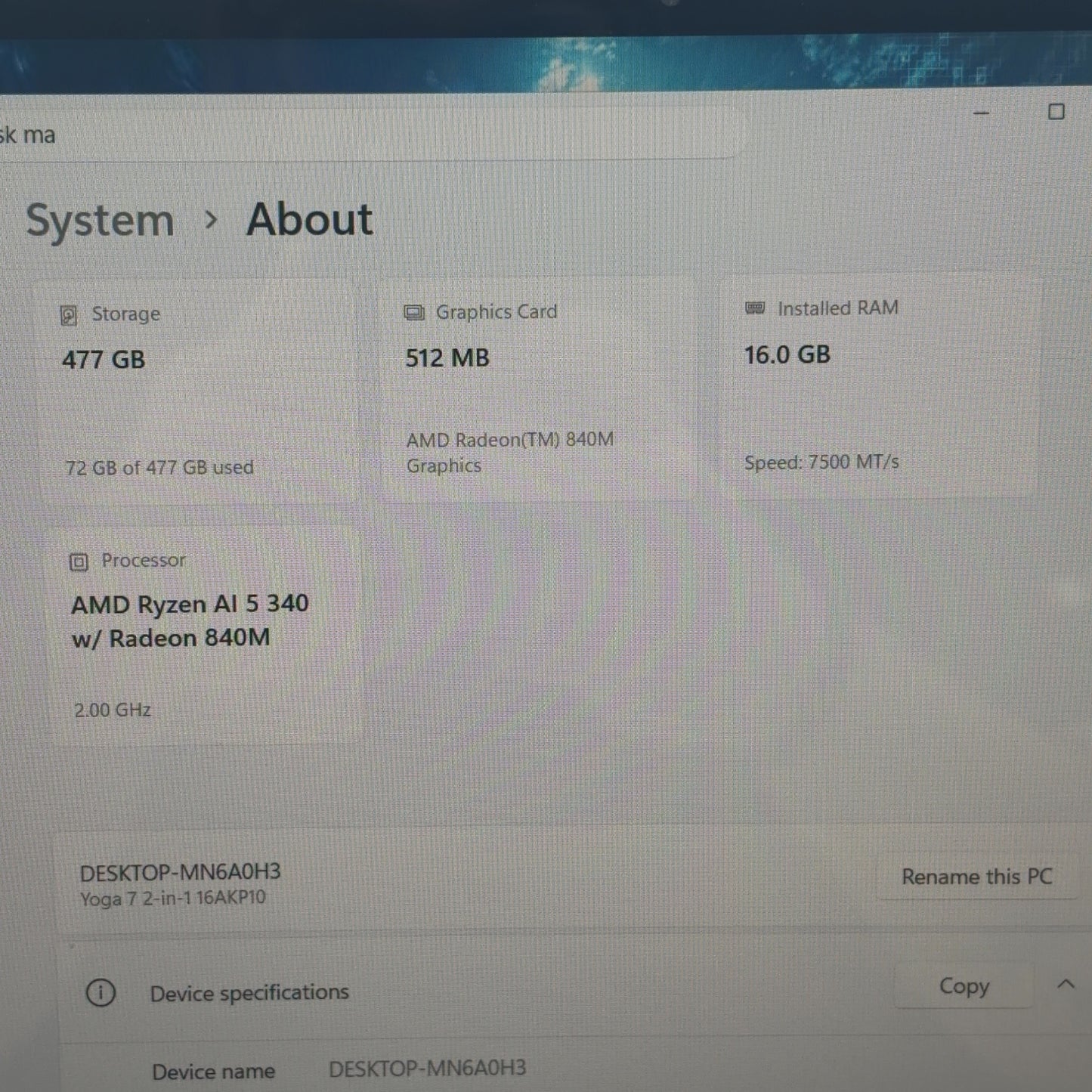
Task: Click the Graphics Card monitor icon
Action: click(x=414, y=313)
